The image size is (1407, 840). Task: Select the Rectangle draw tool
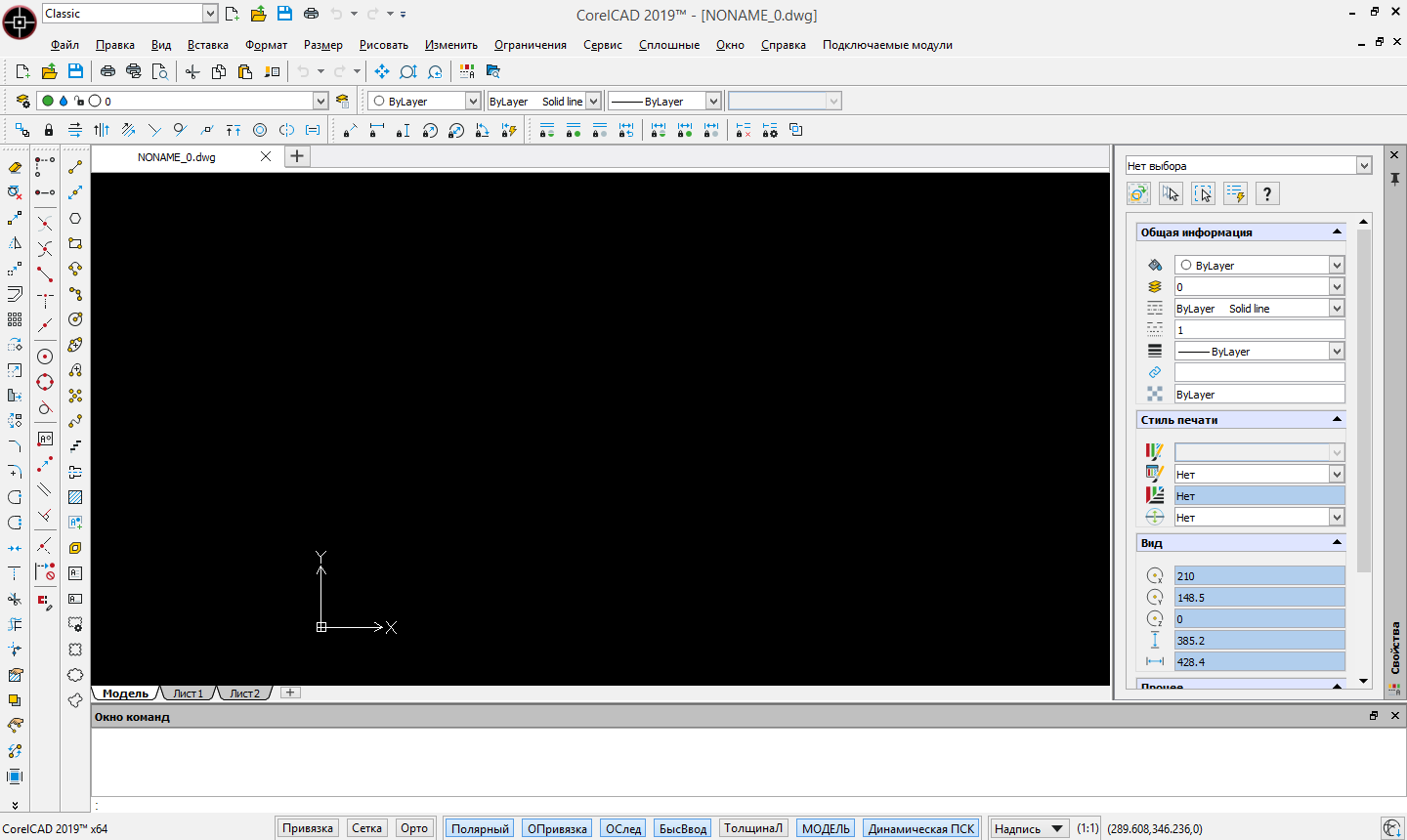coord(75,243)
